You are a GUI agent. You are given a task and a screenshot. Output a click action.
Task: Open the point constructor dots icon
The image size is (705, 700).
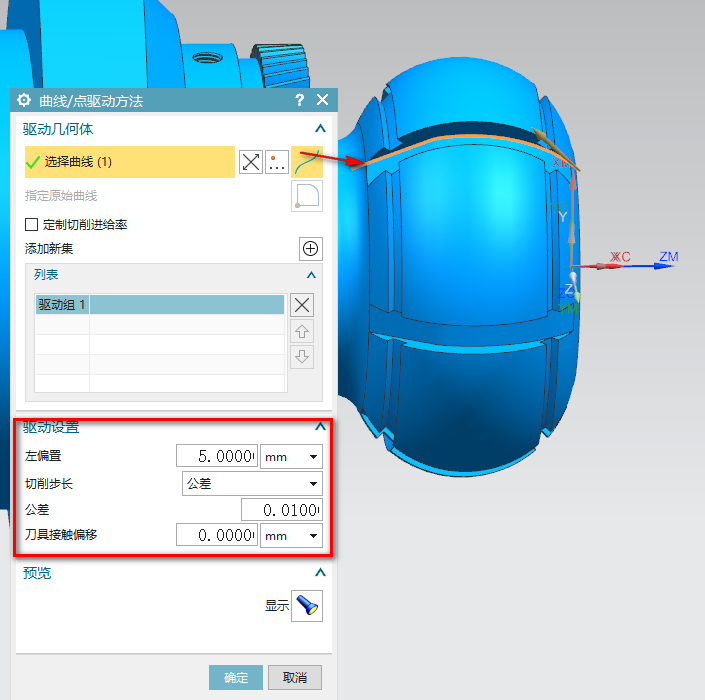277,162
